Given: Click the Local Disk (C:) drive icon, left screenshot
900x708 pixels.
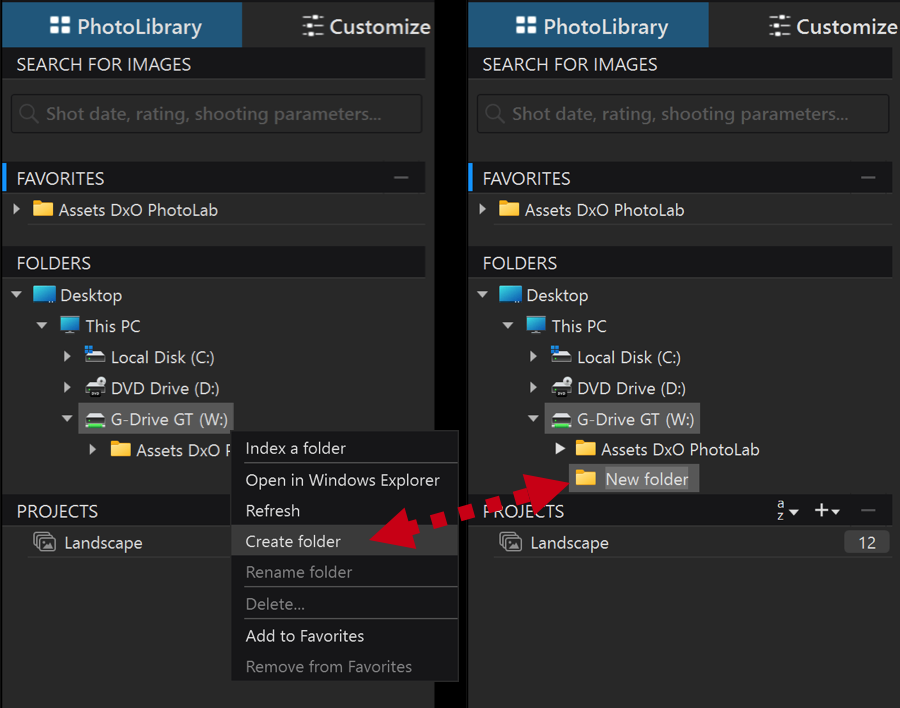Looking at the screenshot, I should (x=95, y=355).
